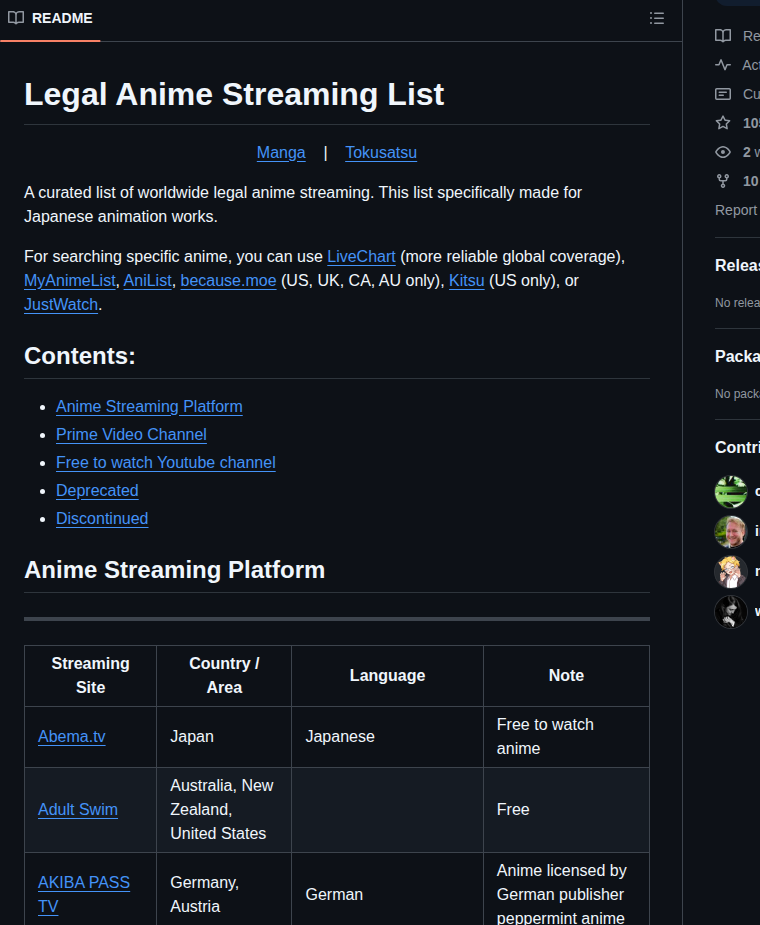Image resolution: width=760 pixels, height=925 pixels.
Task: Click the sidebar Readme book icon
Action: click(x=723, y=36)
